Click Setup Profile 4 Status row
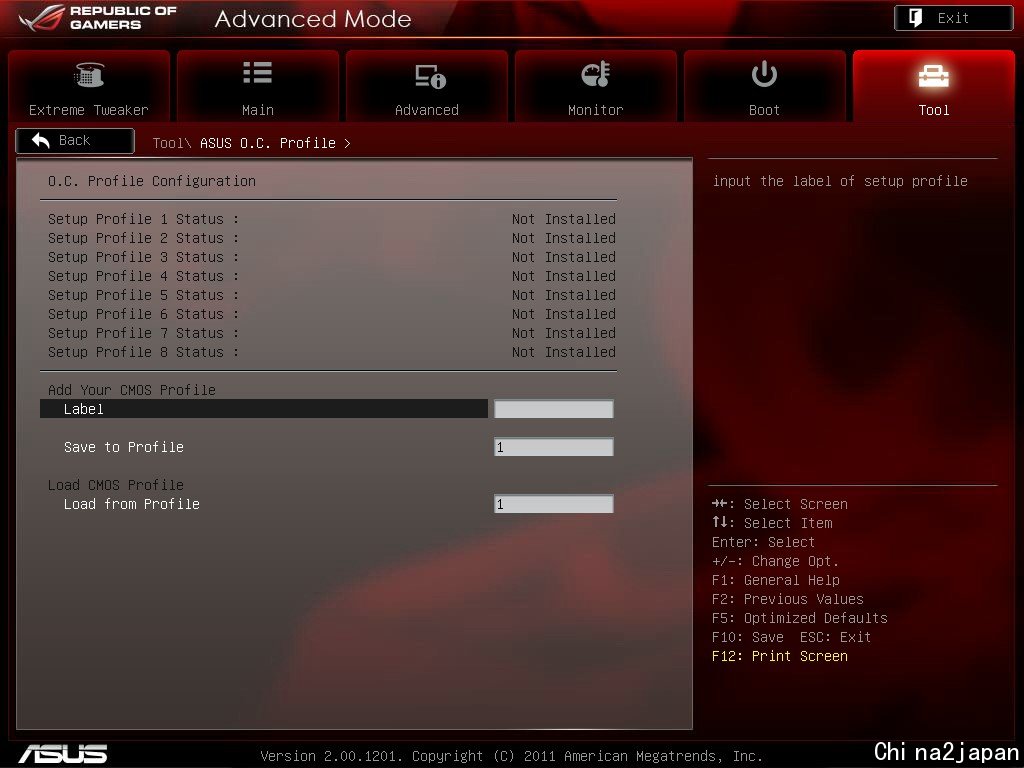The image size is (1024, 768). [332, 276]
